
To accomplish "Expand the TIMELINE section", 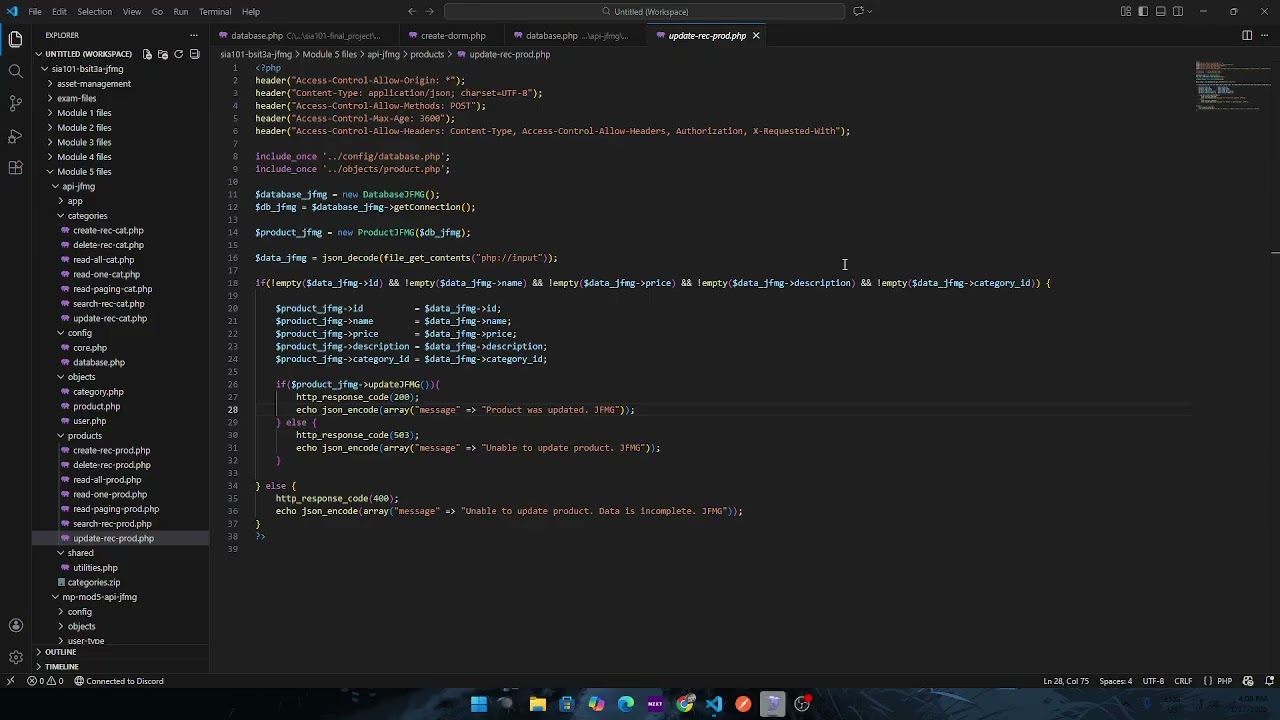I will (x=61, y=667).
